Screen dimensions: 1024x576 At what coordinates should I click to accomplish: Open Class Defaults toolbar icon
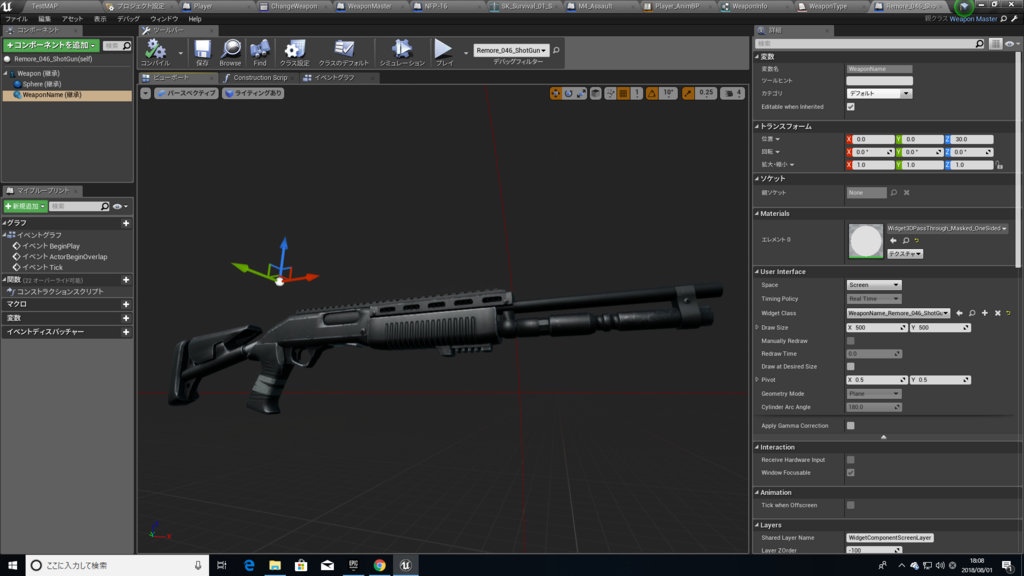pos(344,52)
